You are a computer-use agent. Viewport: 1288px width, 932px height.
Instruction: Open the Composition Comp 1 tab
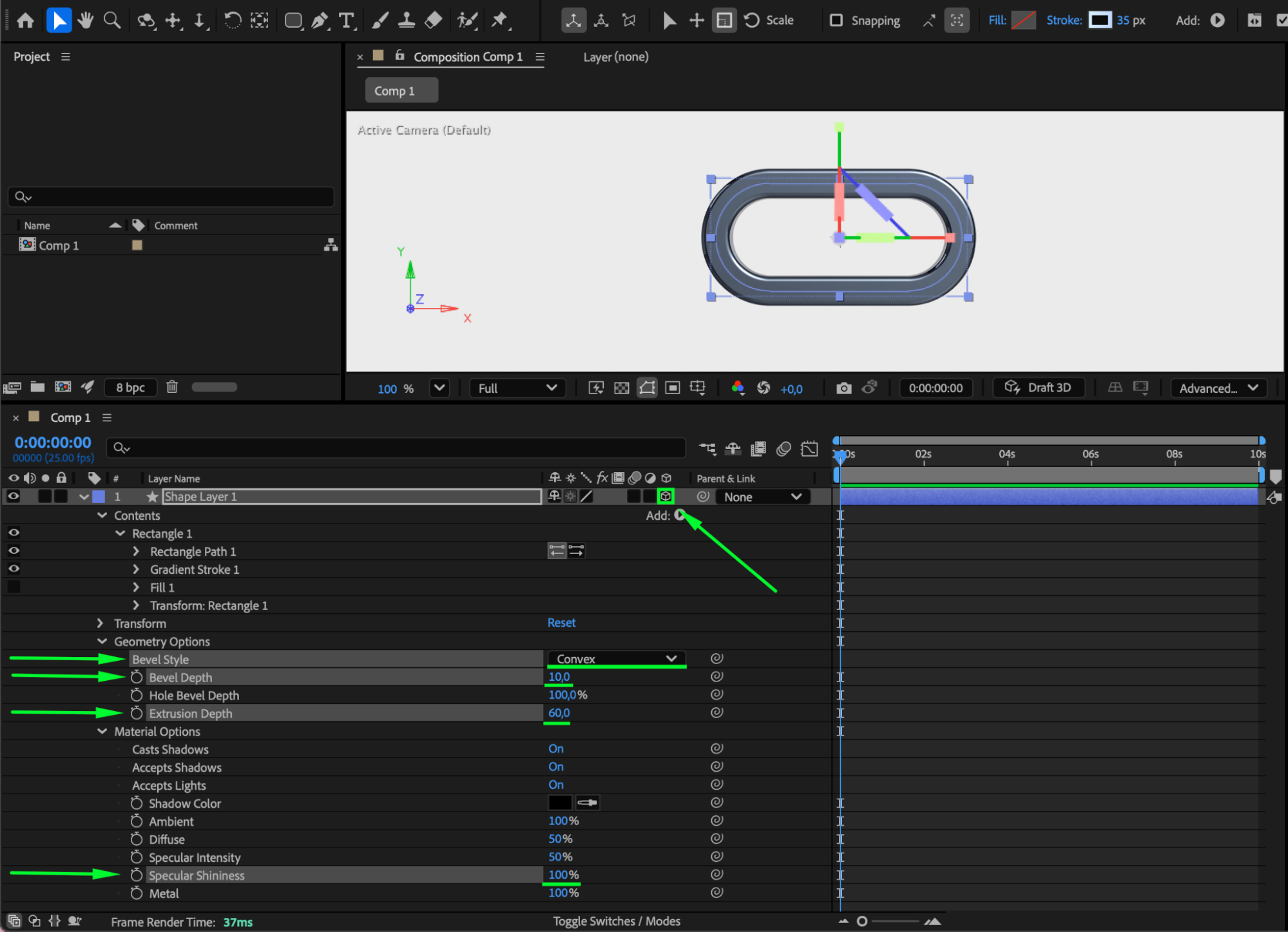tap(467, 57)
